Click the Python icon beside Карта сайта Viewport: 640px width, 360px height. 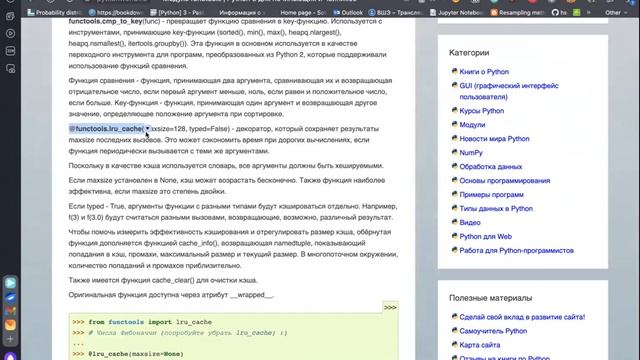point(454,344)
